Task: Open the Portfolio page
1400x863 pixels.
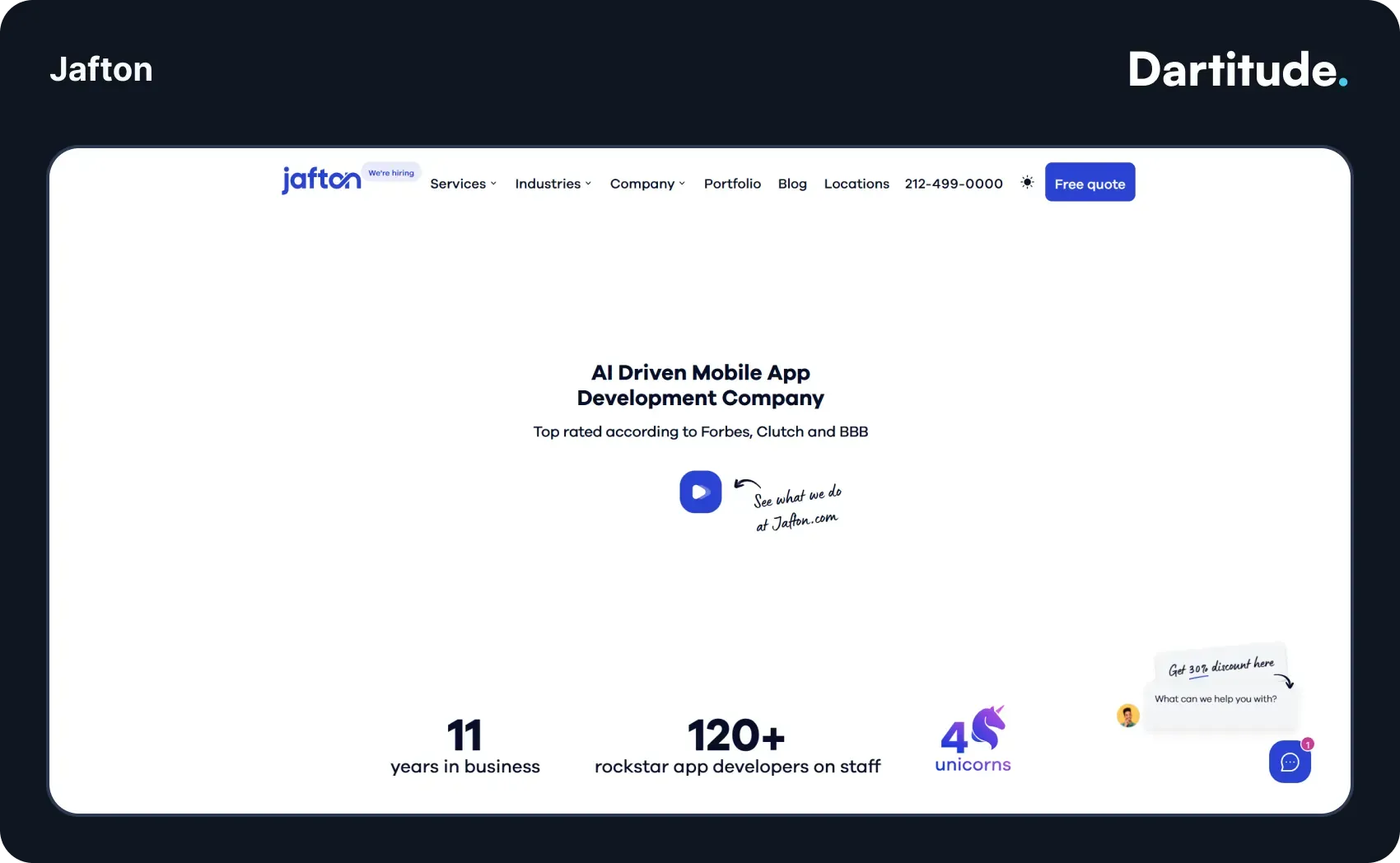Action: 732,184
